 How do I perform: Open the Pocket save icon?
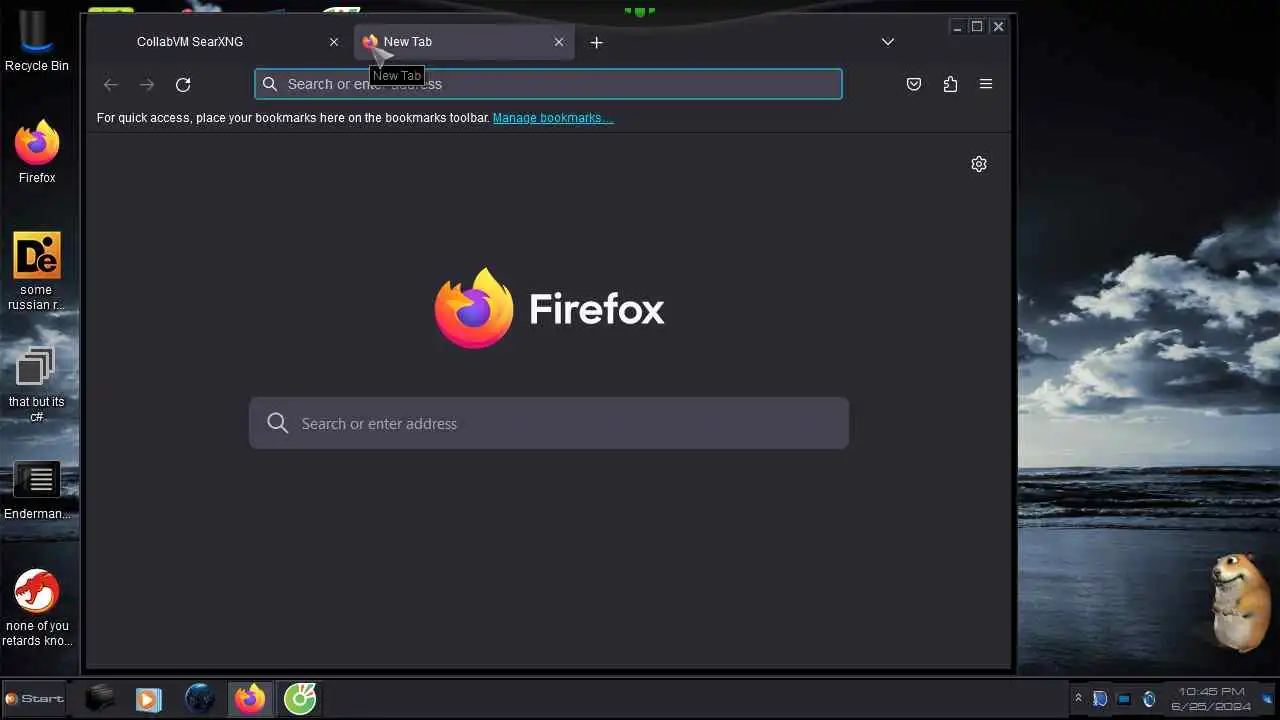pyautogui.click(x=914, y=85)
